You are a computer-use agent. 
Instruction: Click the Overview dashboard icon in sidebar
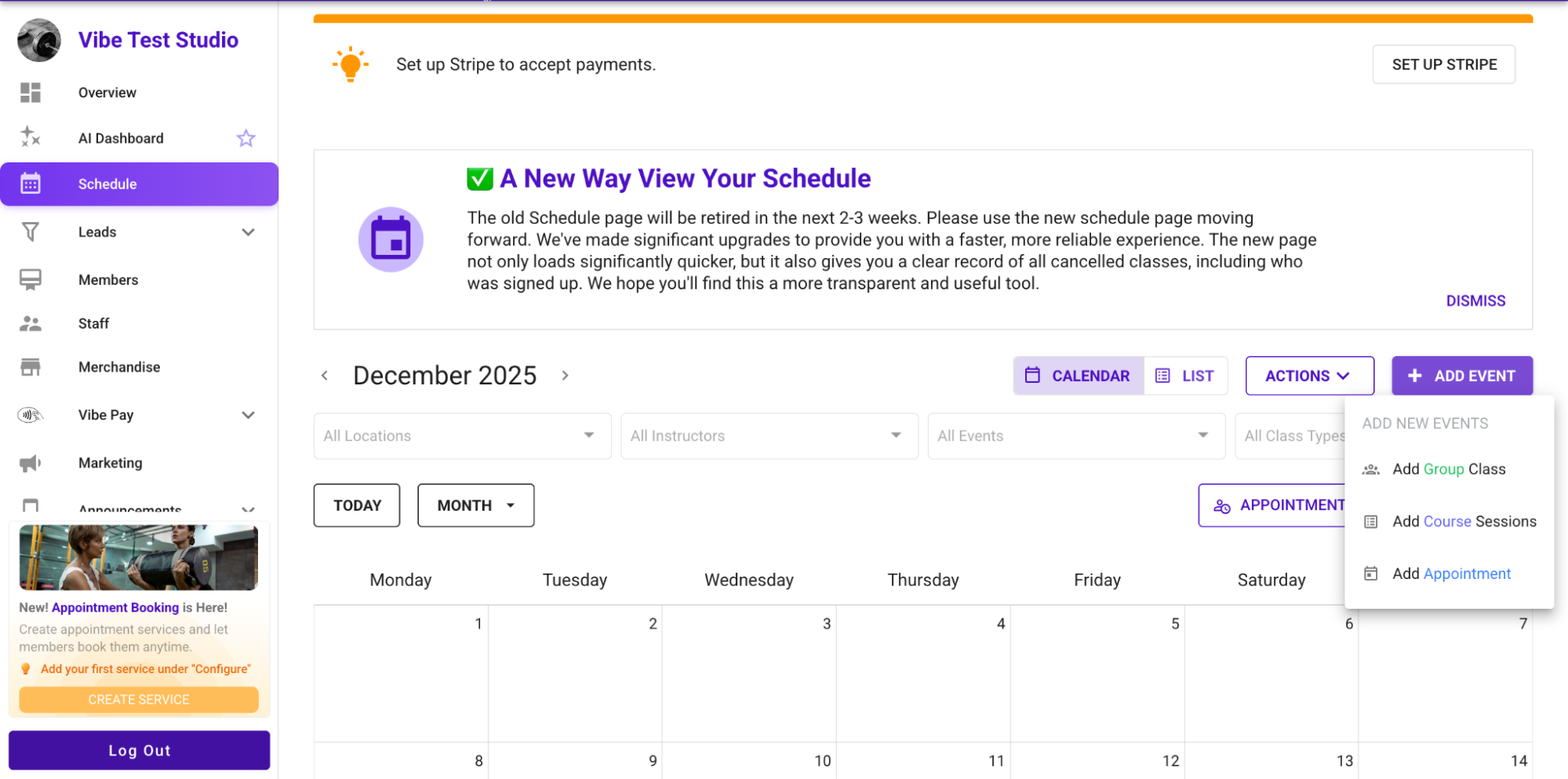pyautogui.click(x=31, y=93)
